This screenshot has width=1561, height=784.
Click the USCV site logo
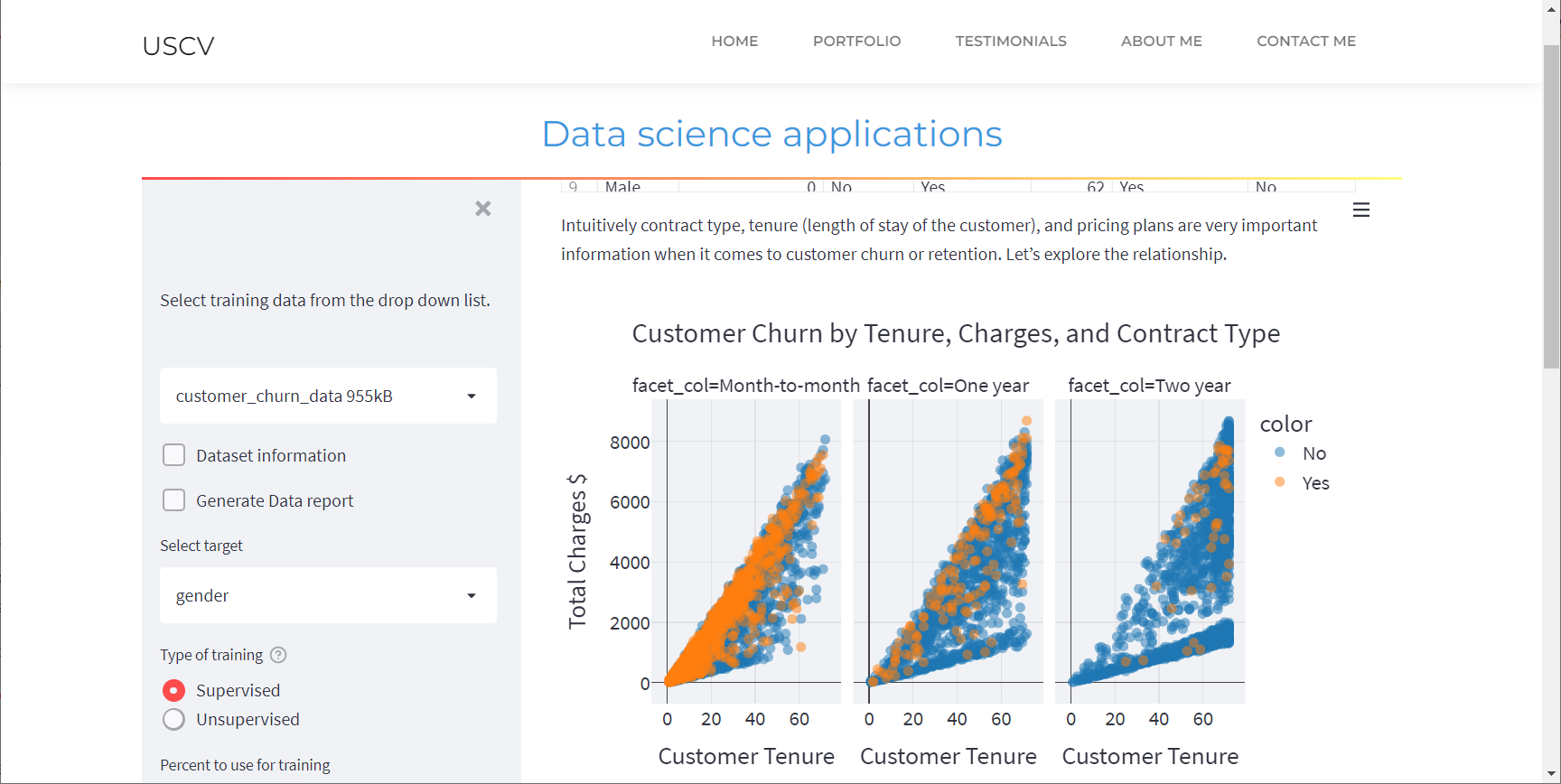tap(178, 46)
